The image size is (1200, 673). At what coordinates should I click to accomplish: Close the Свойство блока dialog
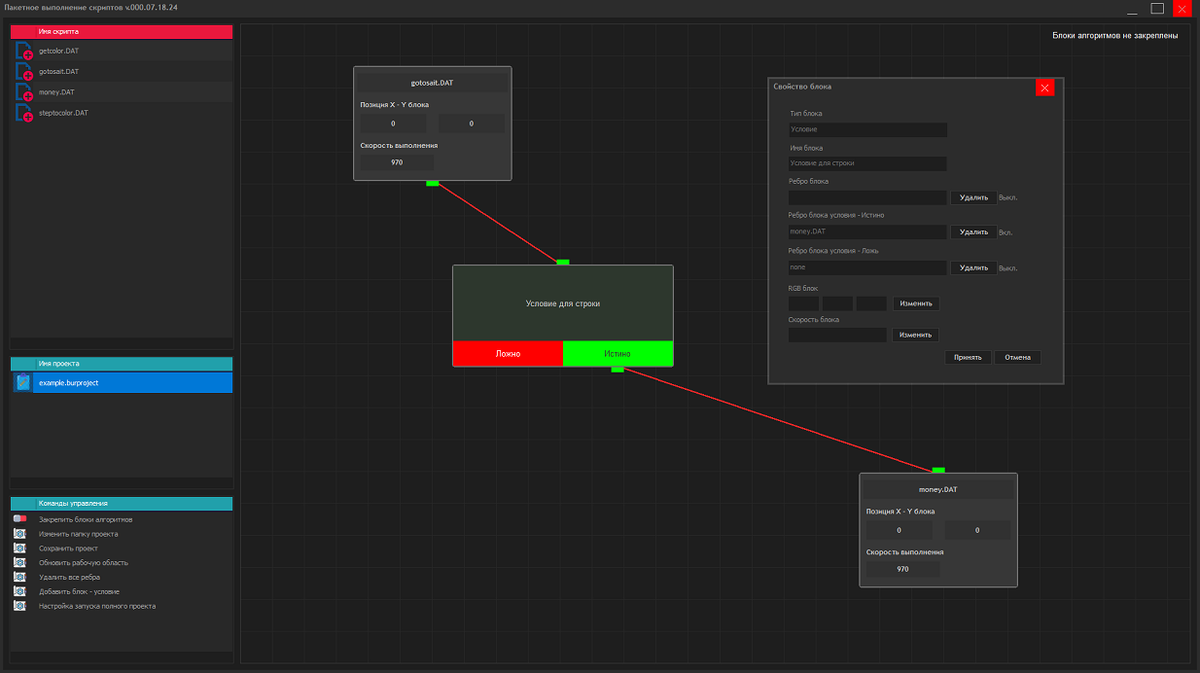[x=1045, y=88]
